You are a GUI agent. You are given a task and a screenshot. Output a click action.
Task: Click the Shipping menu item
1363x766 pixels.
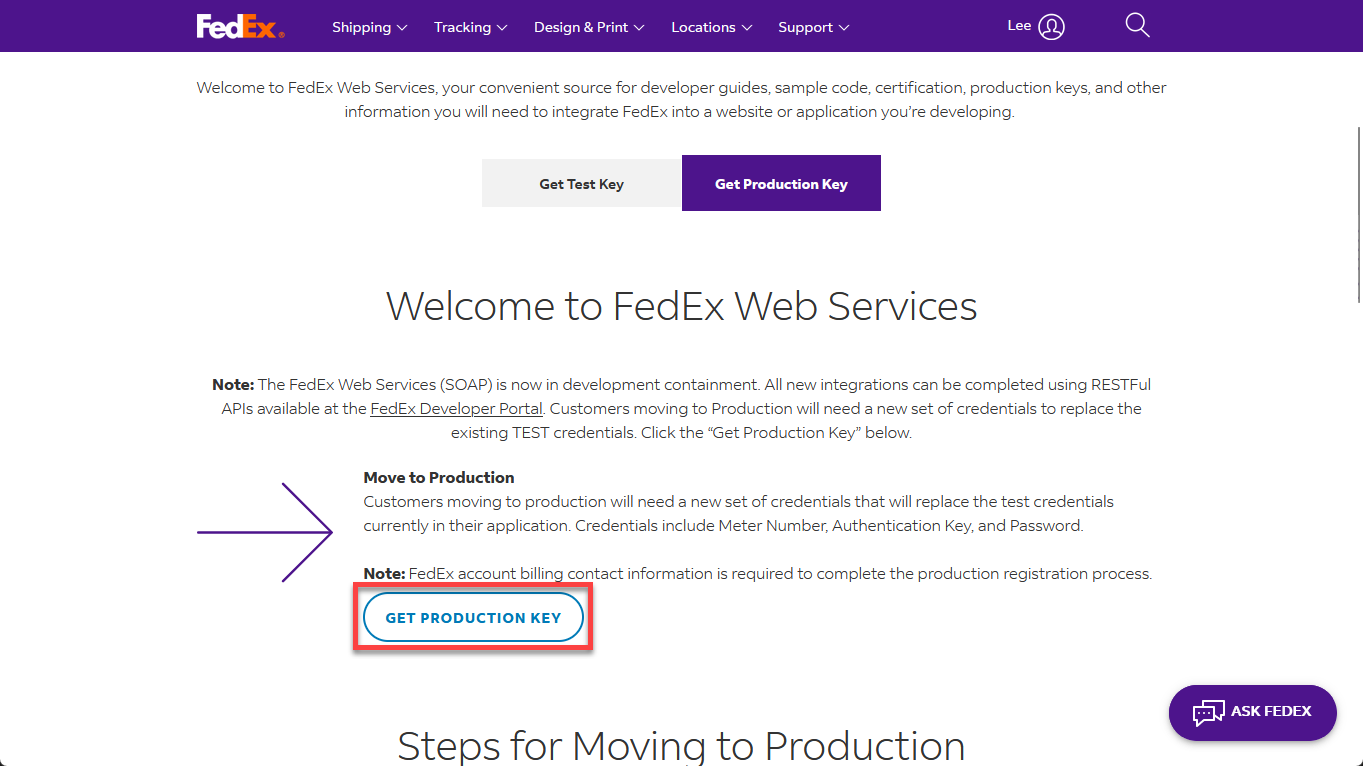(x=361, y=27)
